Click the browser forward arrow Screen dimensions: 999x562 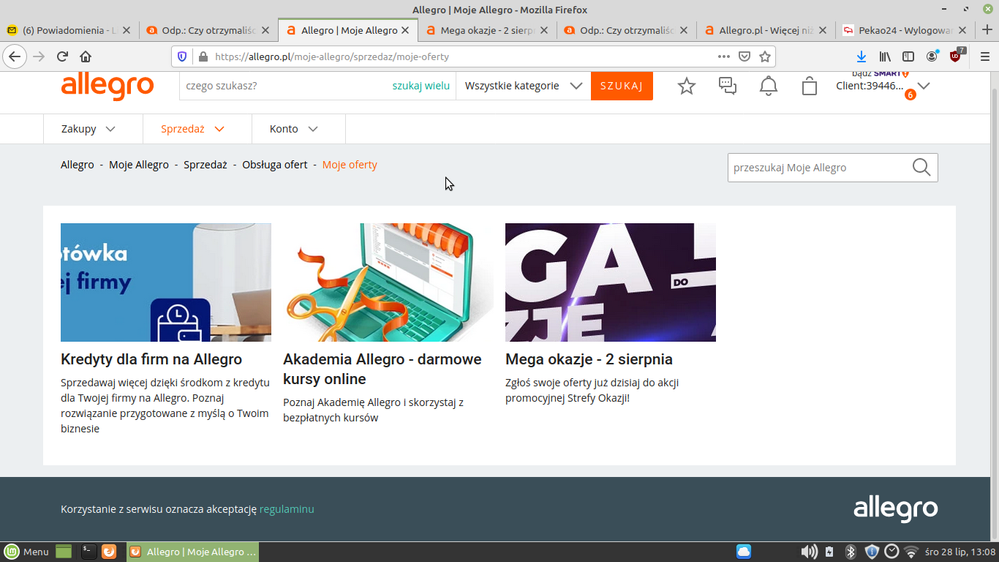coord(39,57)
